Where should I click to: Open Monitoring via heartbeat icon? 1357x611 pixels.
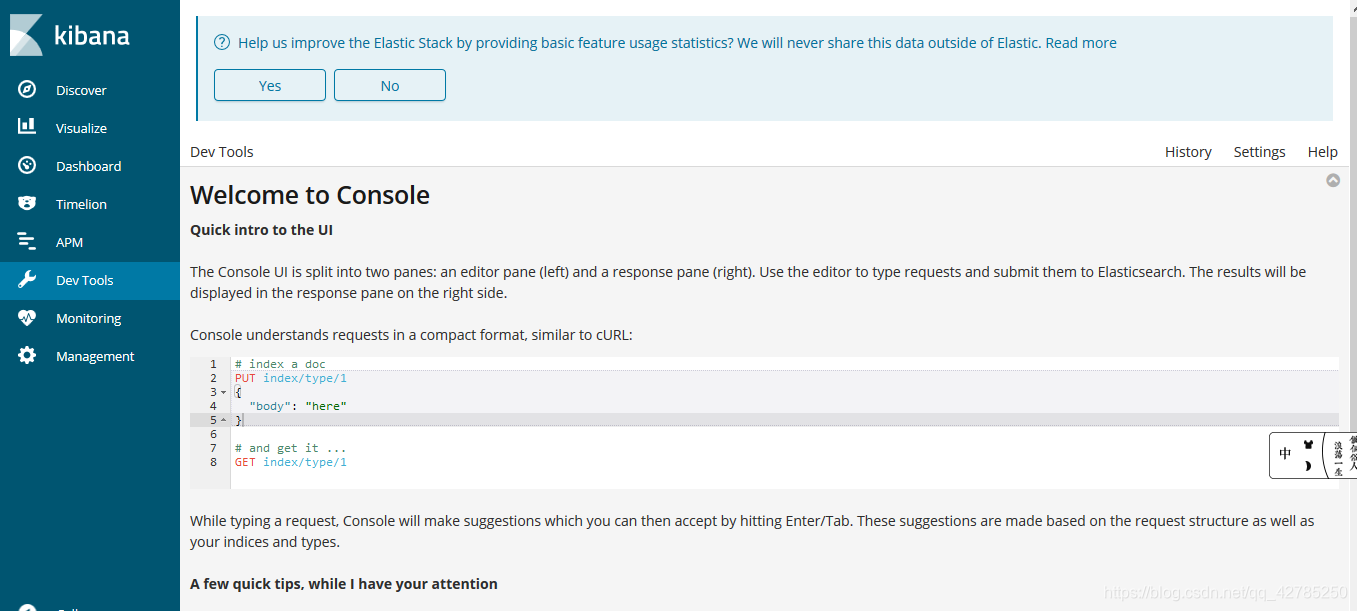pyautogui.click(x=27, y=318)
